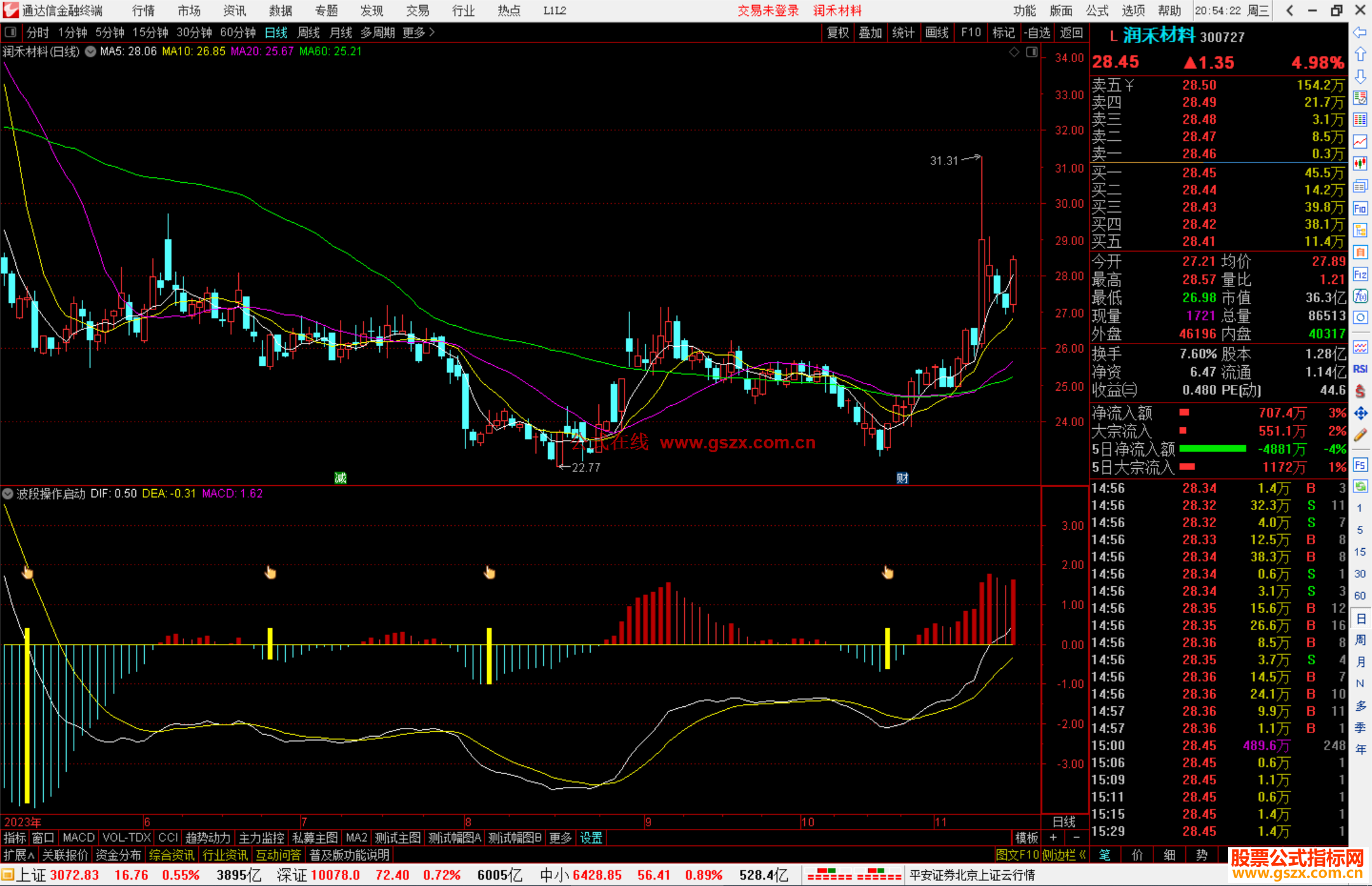Image resolution: width=1372 pixels, height=886 pixels.
Task: Click the RSI indicator sidebar icon
Action: [1360, 368]
